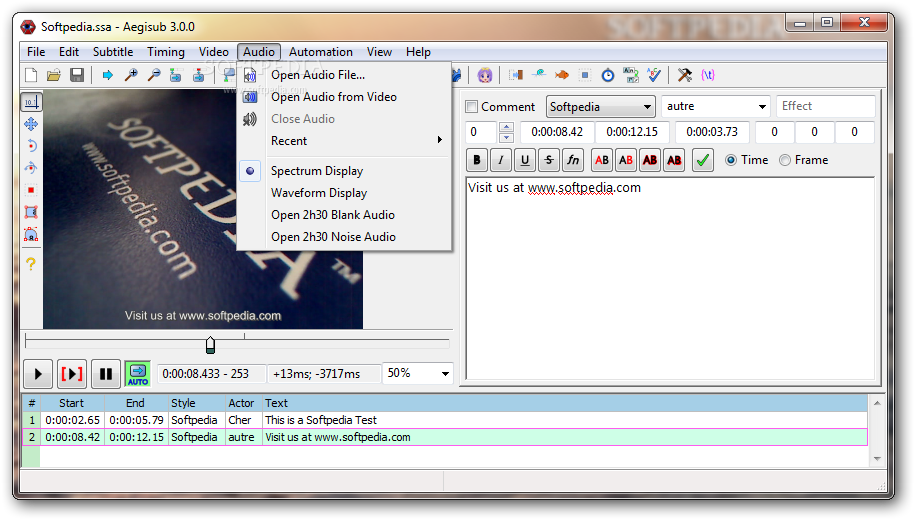
Task: Open Options hammer-and-wrench icon
Action: (x=684, y=75)
